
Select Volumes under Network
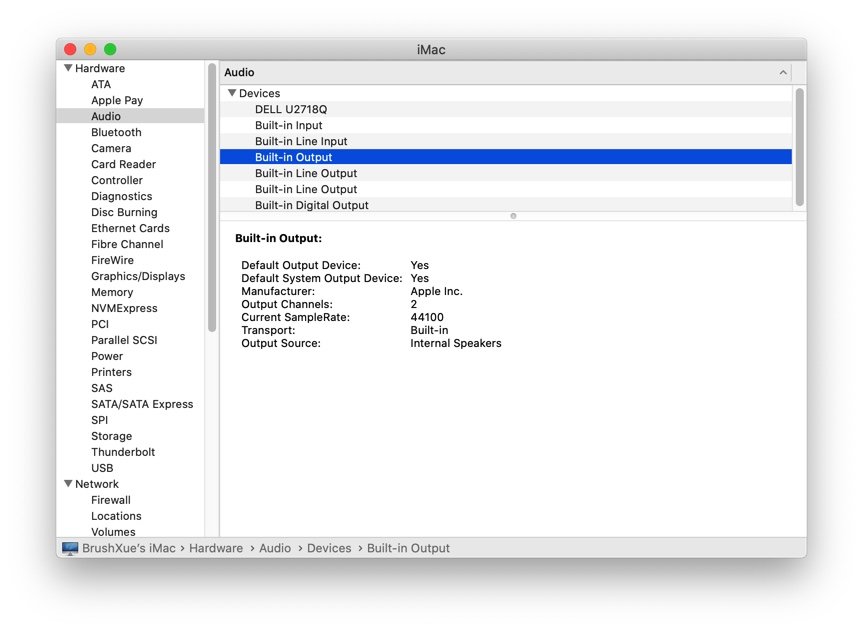coord(113,531)
